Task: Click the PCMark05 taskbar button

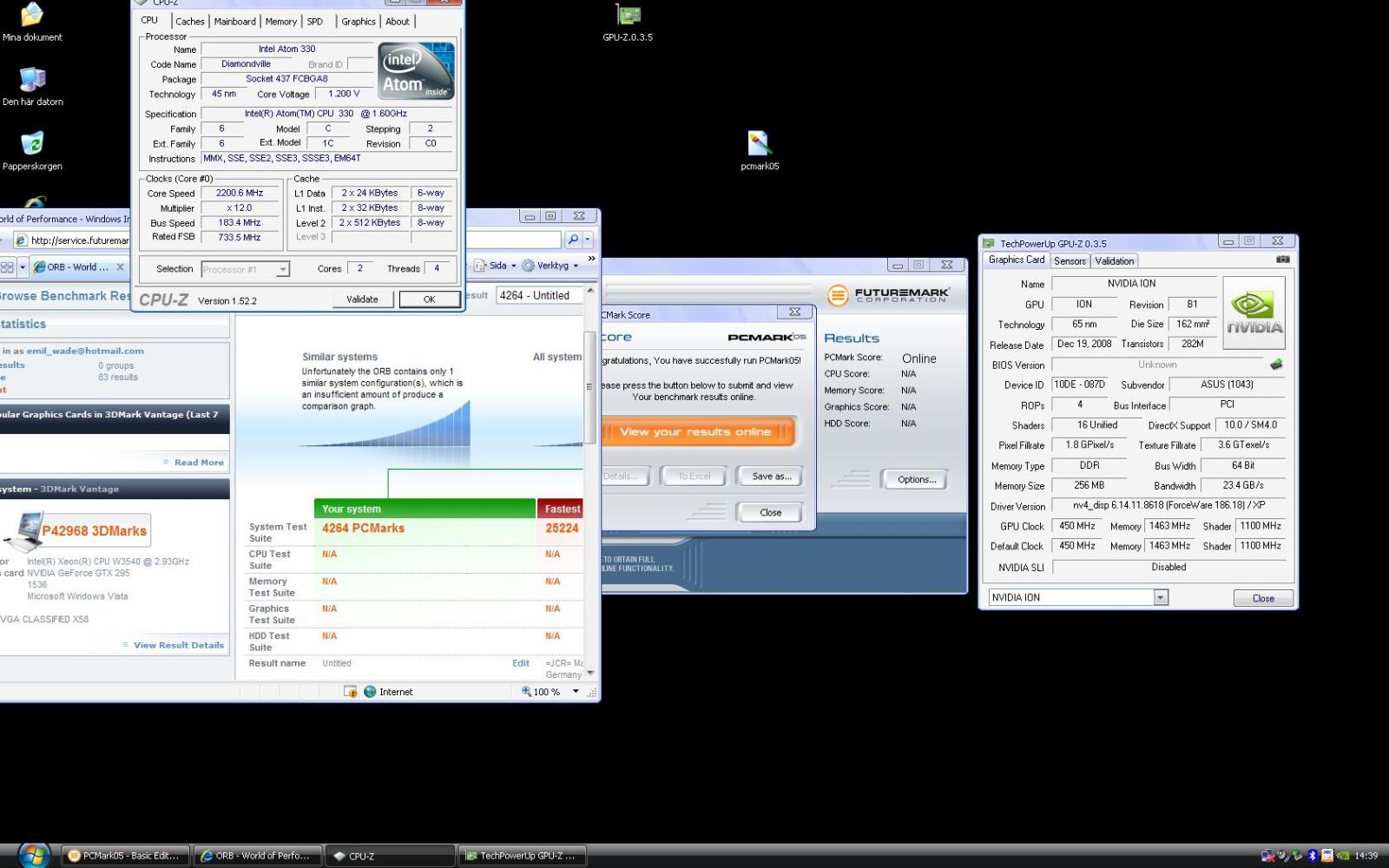Action: (126, 856)
